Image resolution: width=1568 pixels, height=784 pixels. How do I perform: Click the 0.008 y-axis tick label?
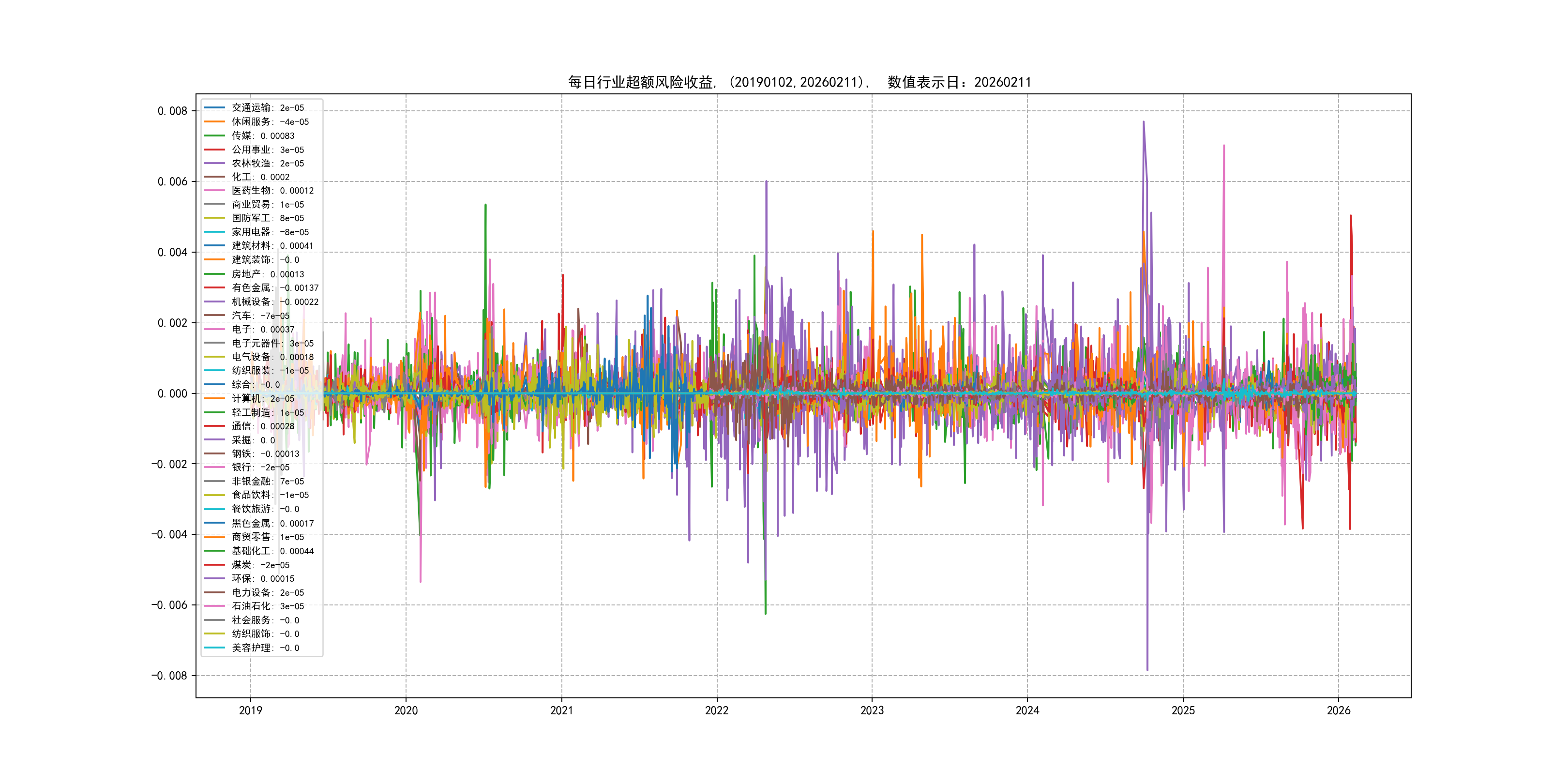coord(172,111)
